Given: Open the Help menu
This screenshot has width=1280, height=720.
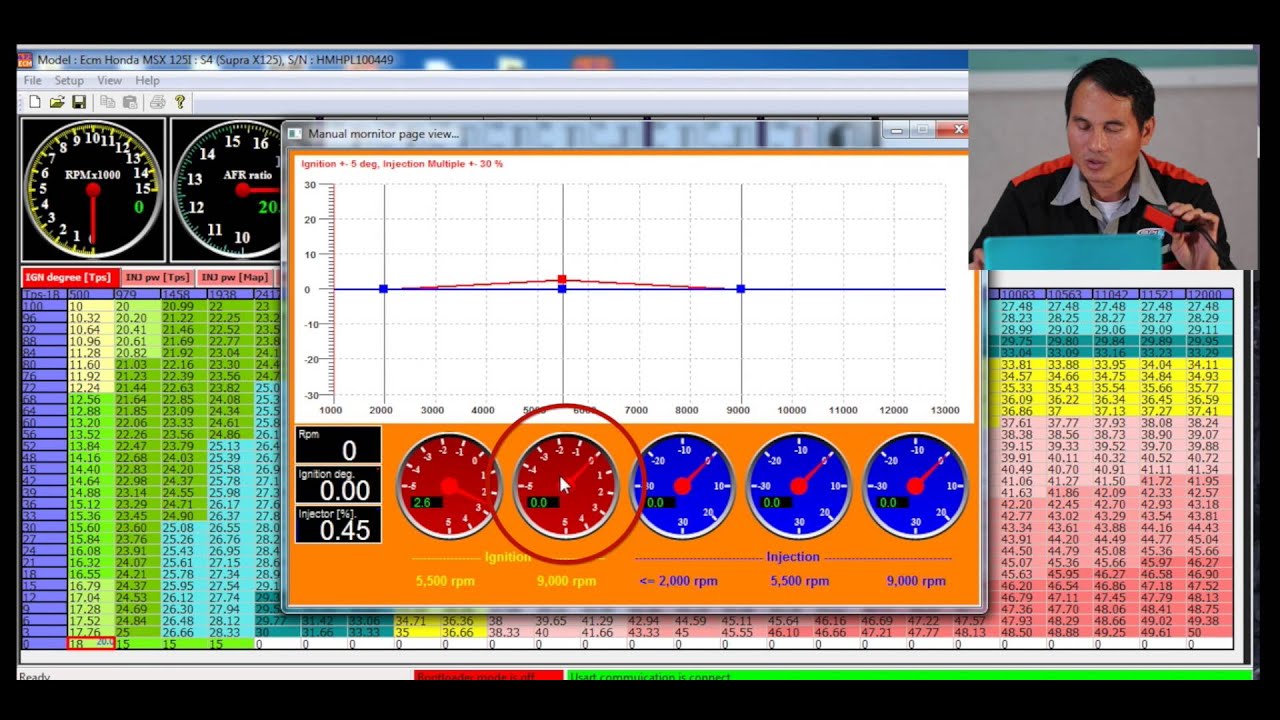Looking at the screenshot, I should pyautogui.click(x=147, y=80).
